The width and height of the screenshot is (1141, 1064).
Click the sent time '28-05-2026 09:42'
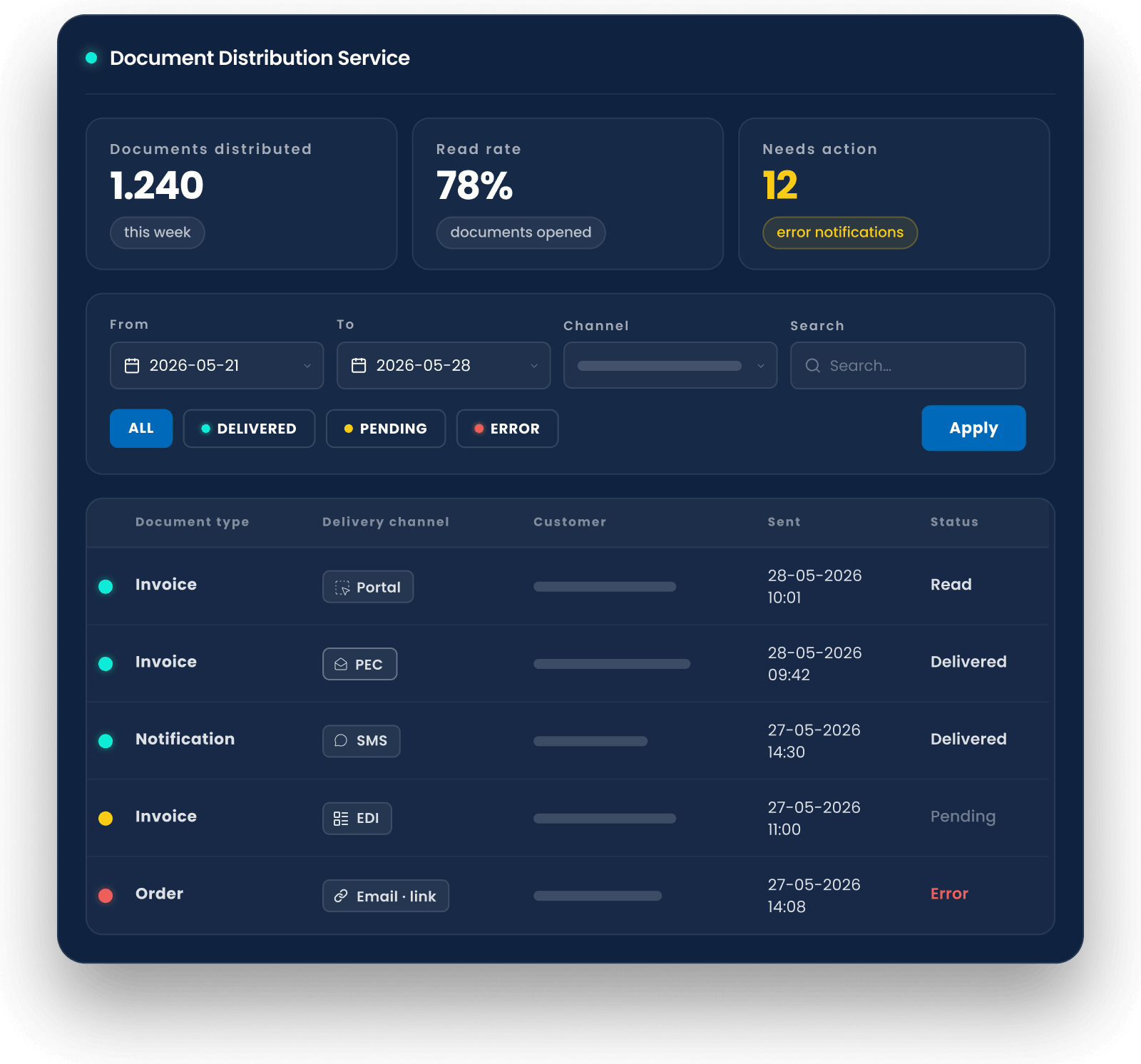tap(814, 664)
